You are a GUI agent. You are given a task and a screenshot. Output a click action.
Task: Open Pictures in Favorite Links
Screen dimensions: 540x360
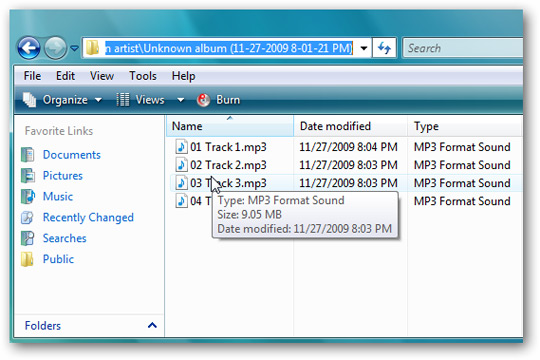pyautogui.click(x=63, y=176)
